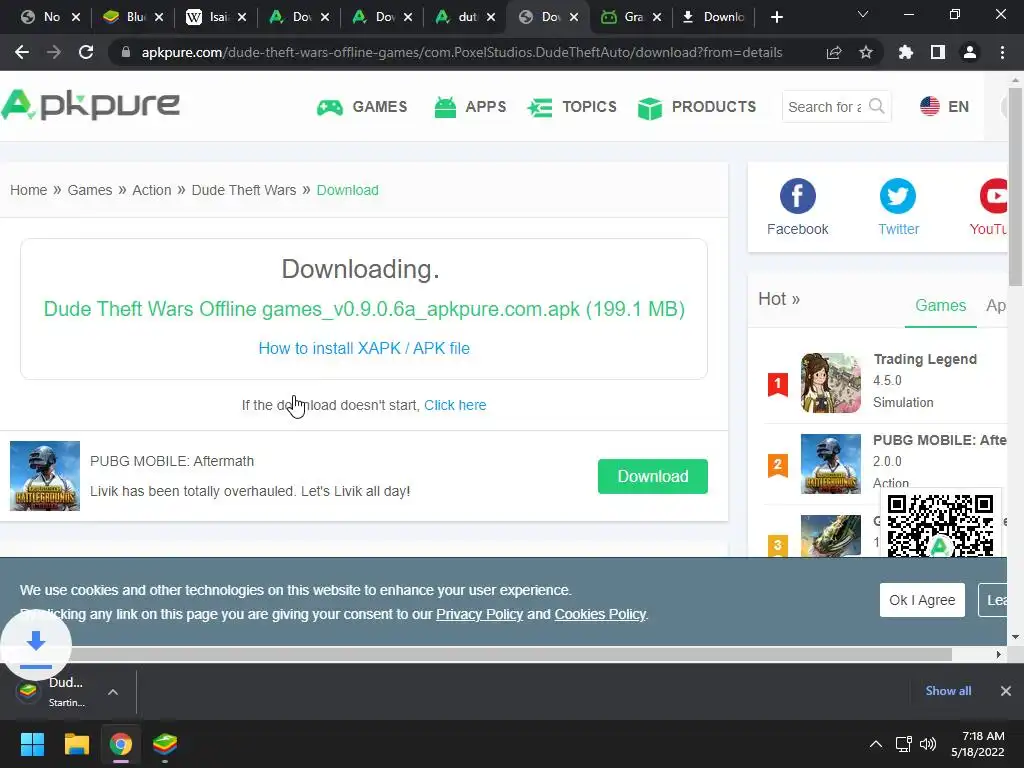Click the lock icon for site information
Screen dimensions: 1024x768
(x=126, y=52)
